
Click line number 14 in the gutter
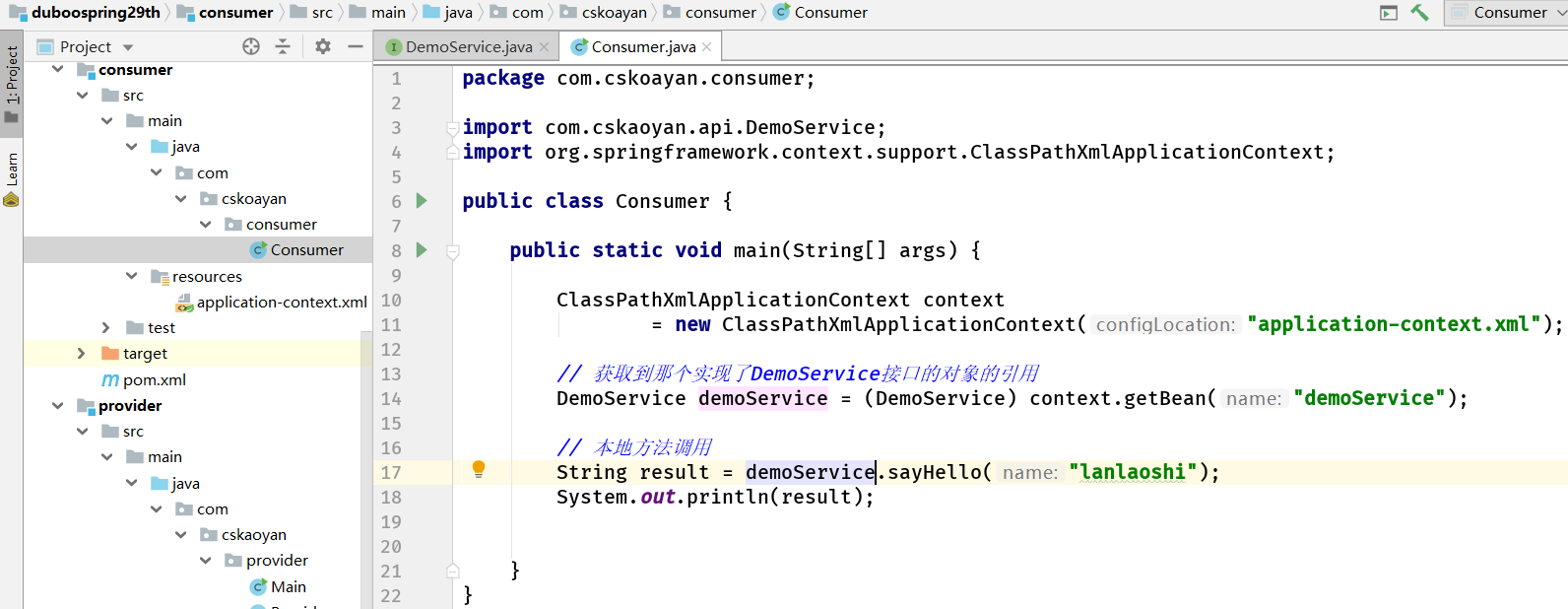pos(391,399)
